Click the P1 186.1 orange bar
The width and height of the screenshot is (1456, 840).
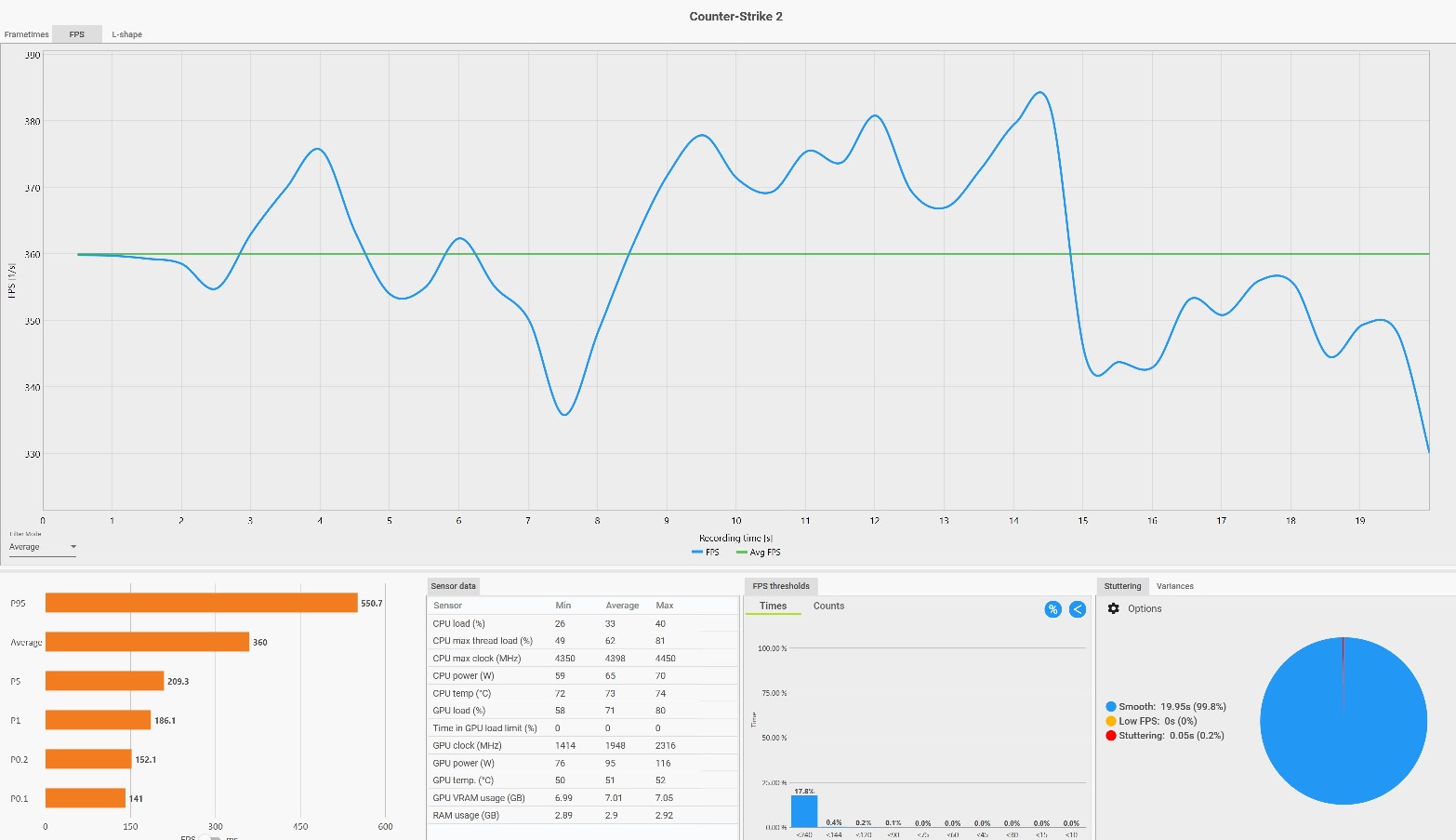click(98, 720)
